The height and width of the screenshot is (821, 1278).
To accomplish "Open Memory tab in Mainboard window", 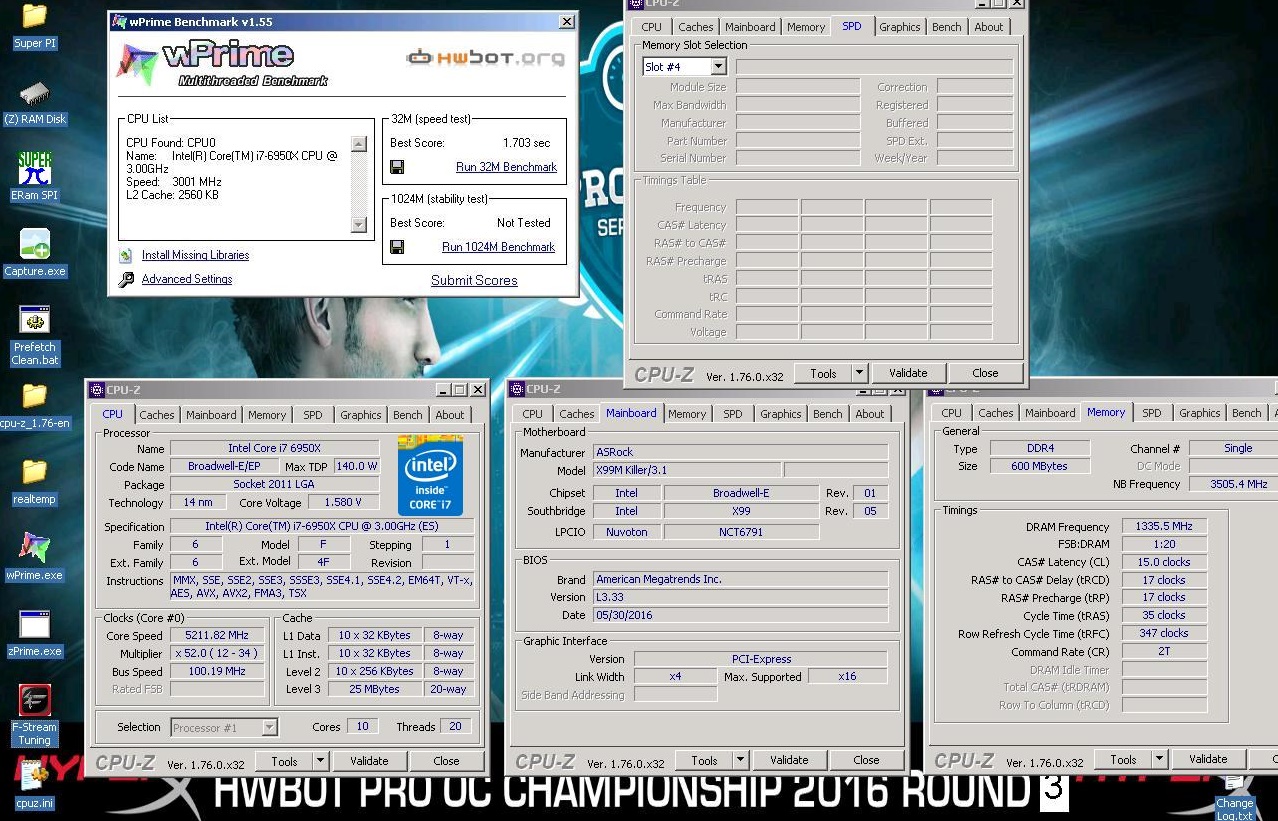I will 687,414.
